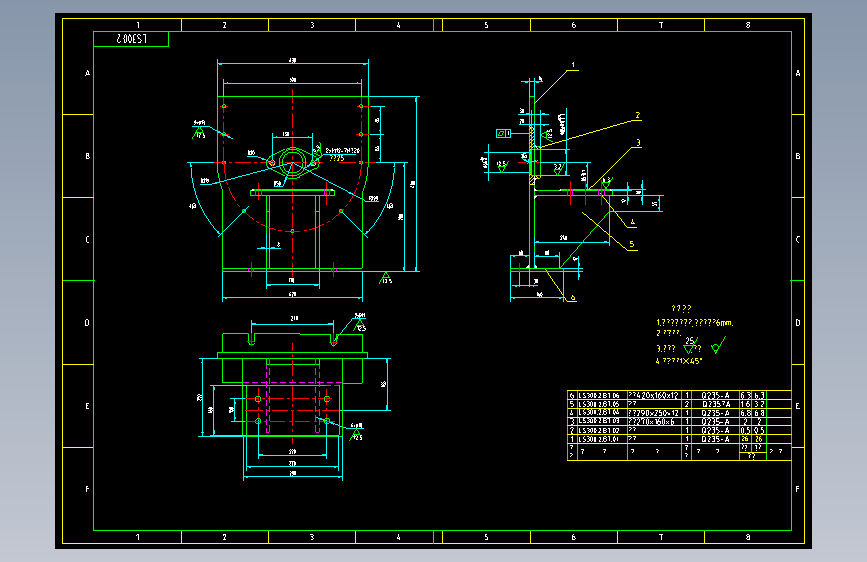Select the '??70x160x6' cell in parts table

tap(653, 422)
